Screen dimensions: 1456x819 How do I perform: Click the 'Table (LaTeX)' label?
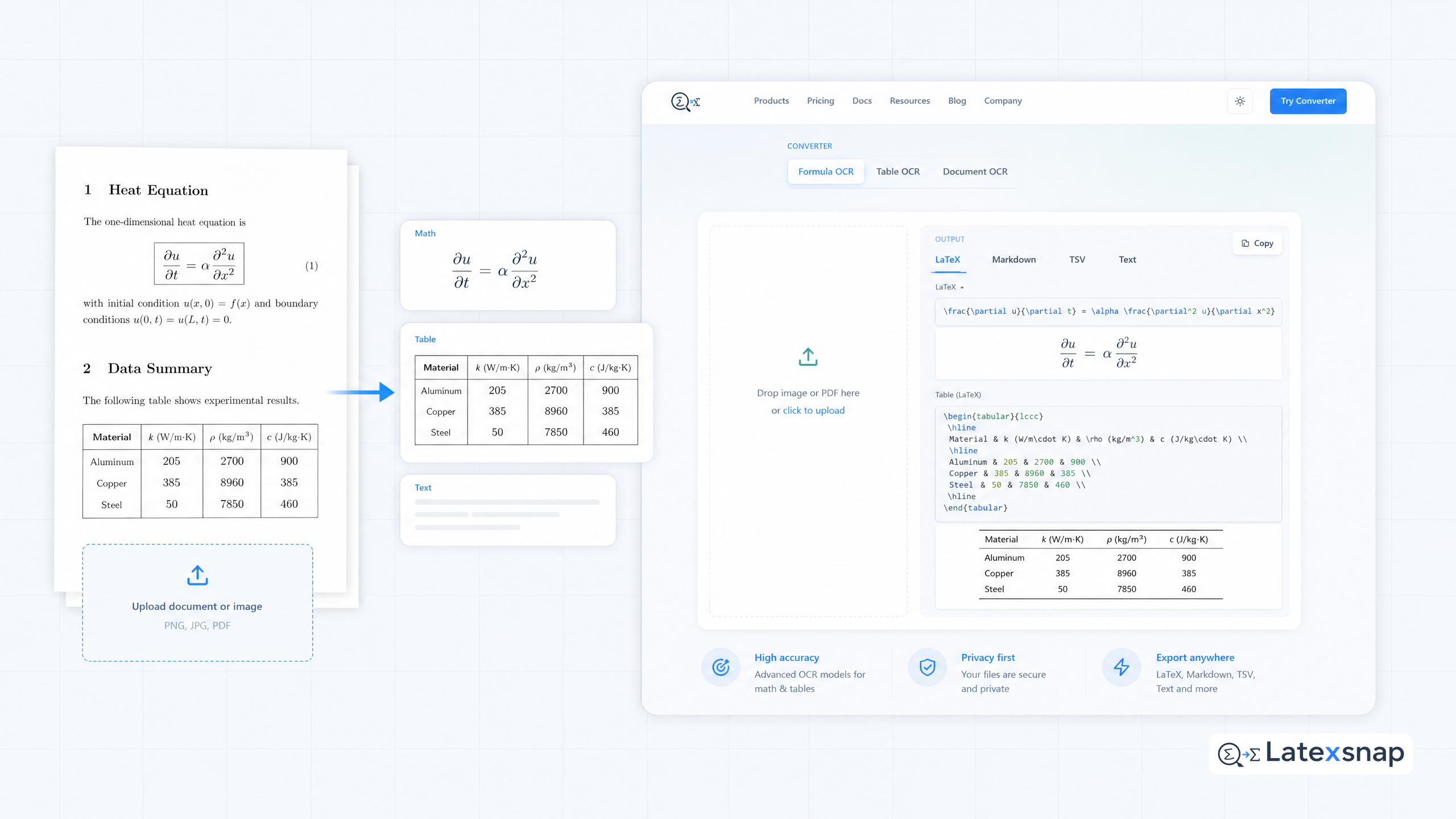click(958, 395)
